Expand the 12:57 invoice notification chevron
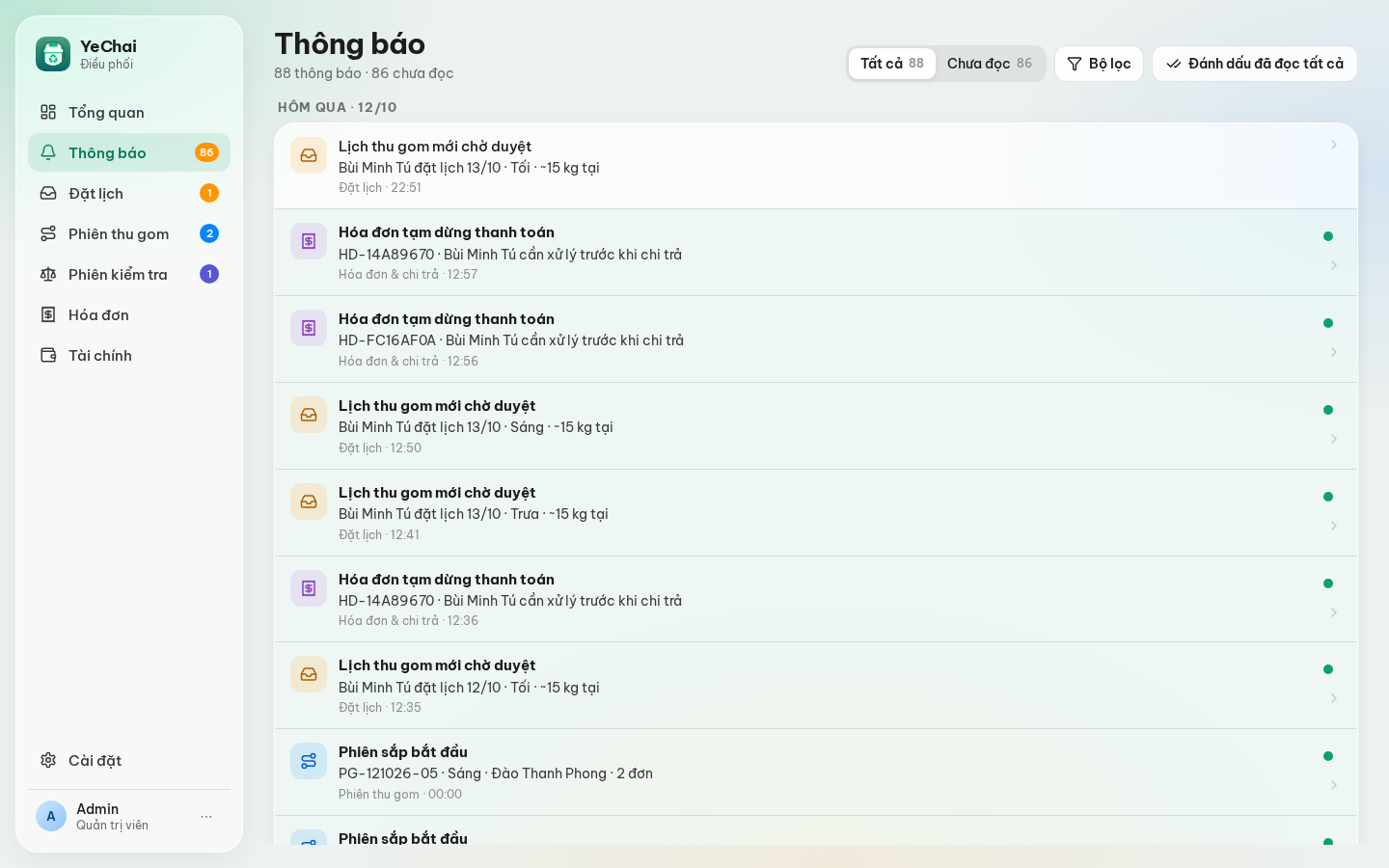The image size is (1389, 868). tap(1334, 265)
